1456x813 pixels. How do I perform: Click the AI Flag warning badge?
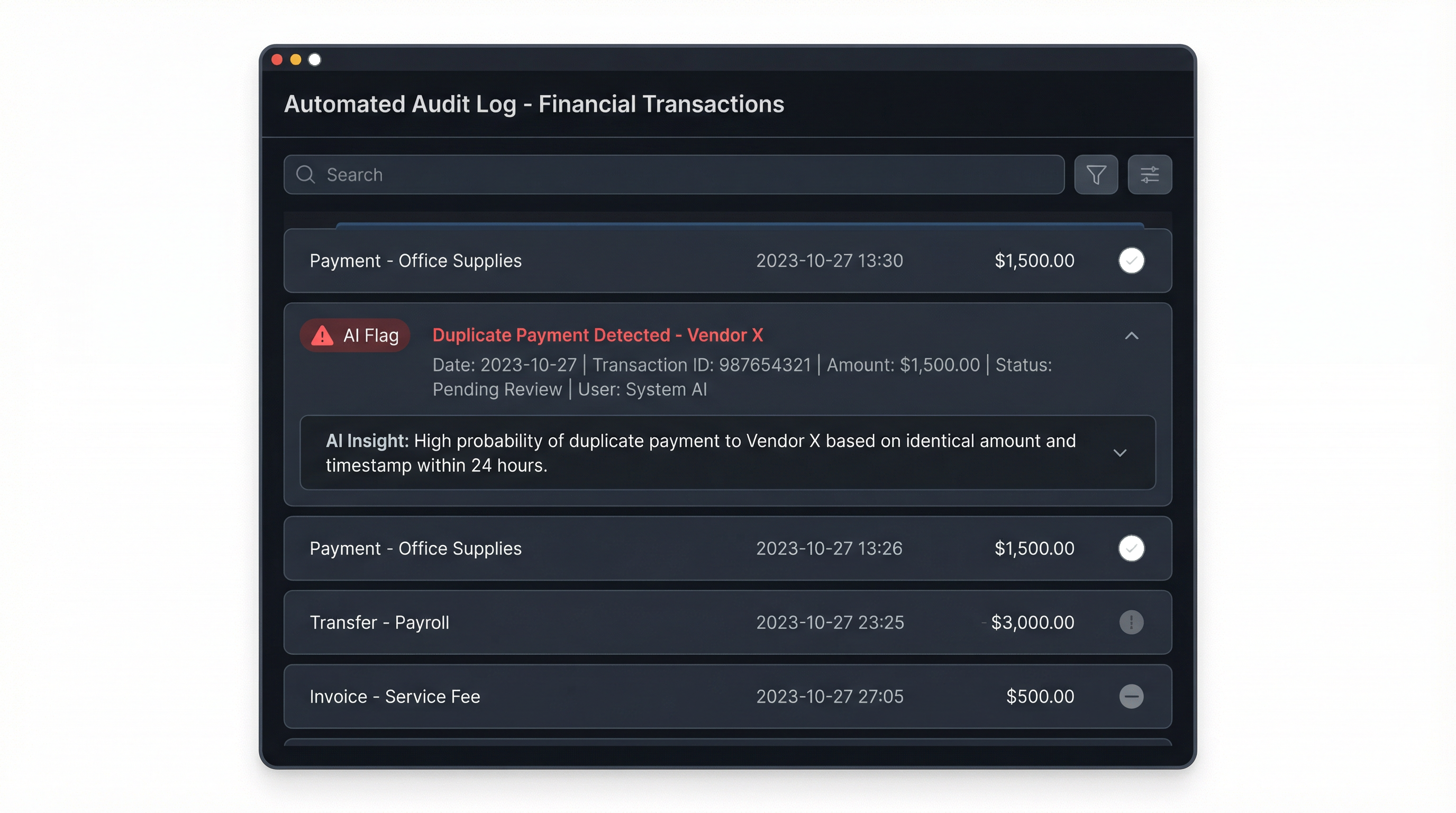[354, 335]
